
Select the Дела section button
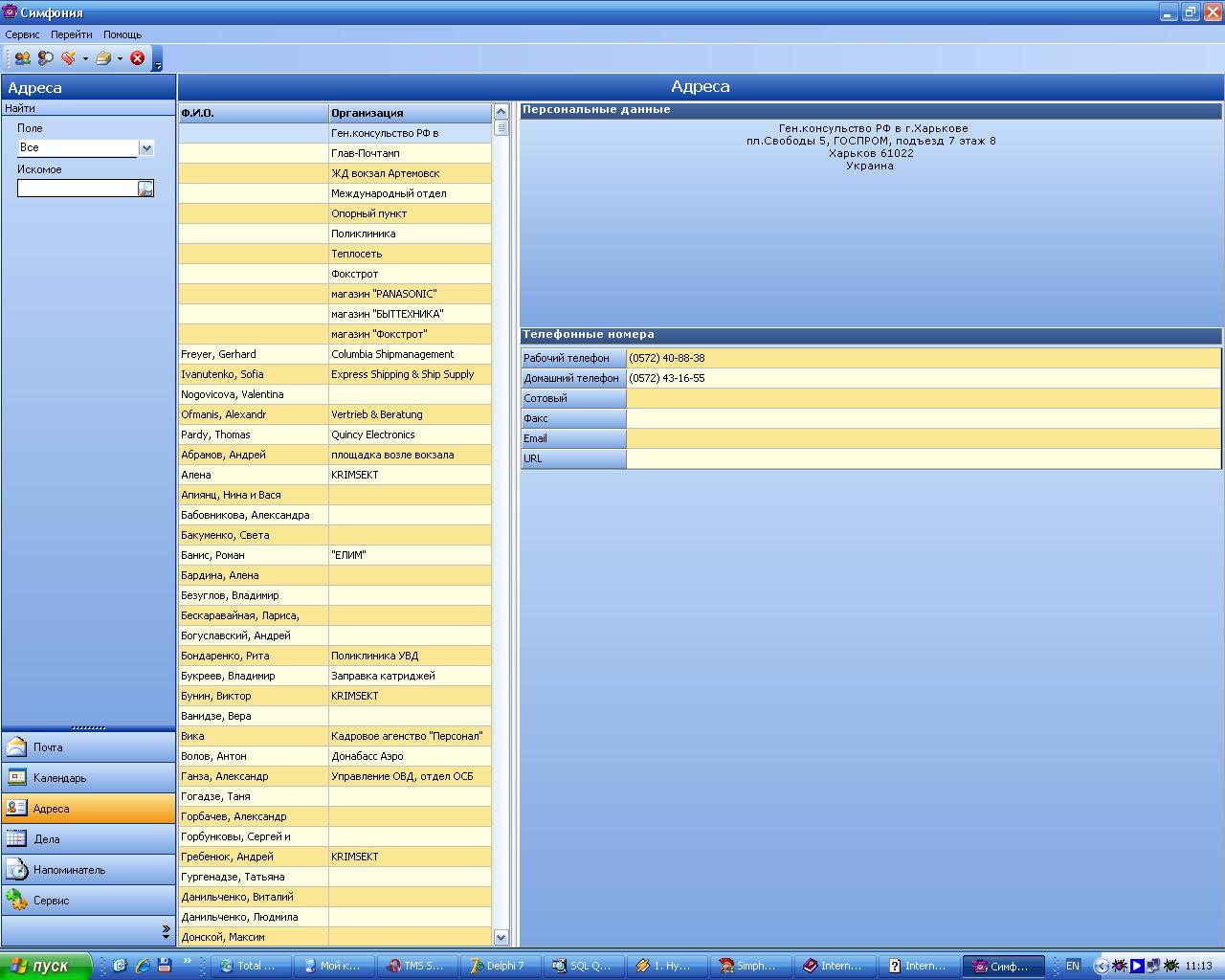pyautogui.click(x=88, y=839)
